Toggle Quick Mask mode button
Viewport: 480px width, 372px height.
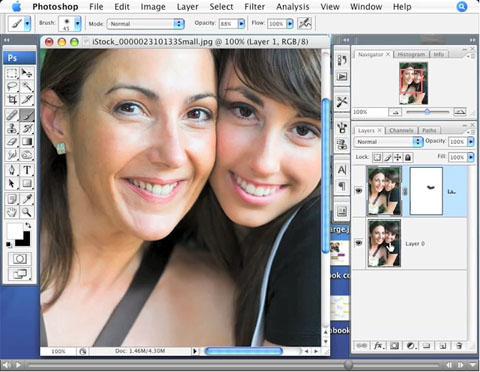tap(20, 259)
